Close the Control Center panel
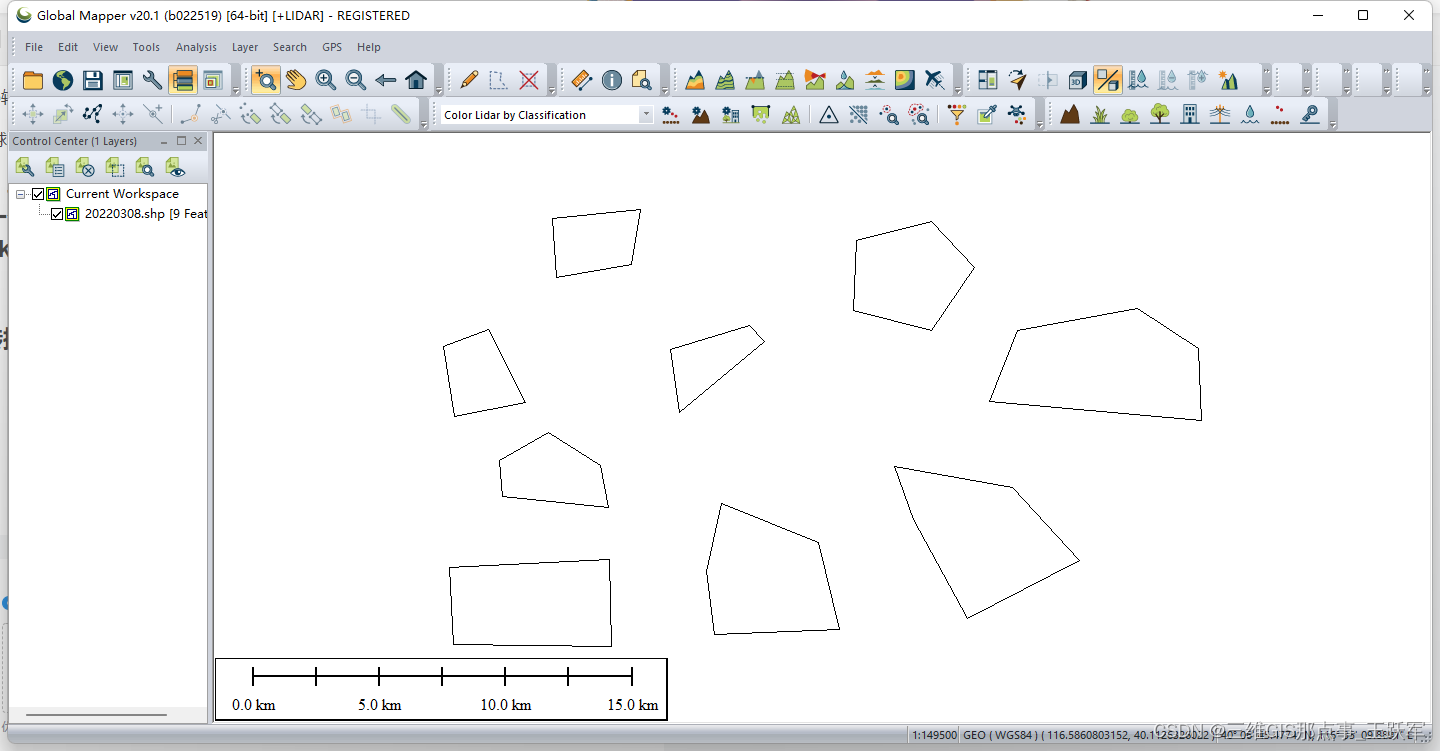Viewport: 1440px width, 751px height. coord(198,141)
